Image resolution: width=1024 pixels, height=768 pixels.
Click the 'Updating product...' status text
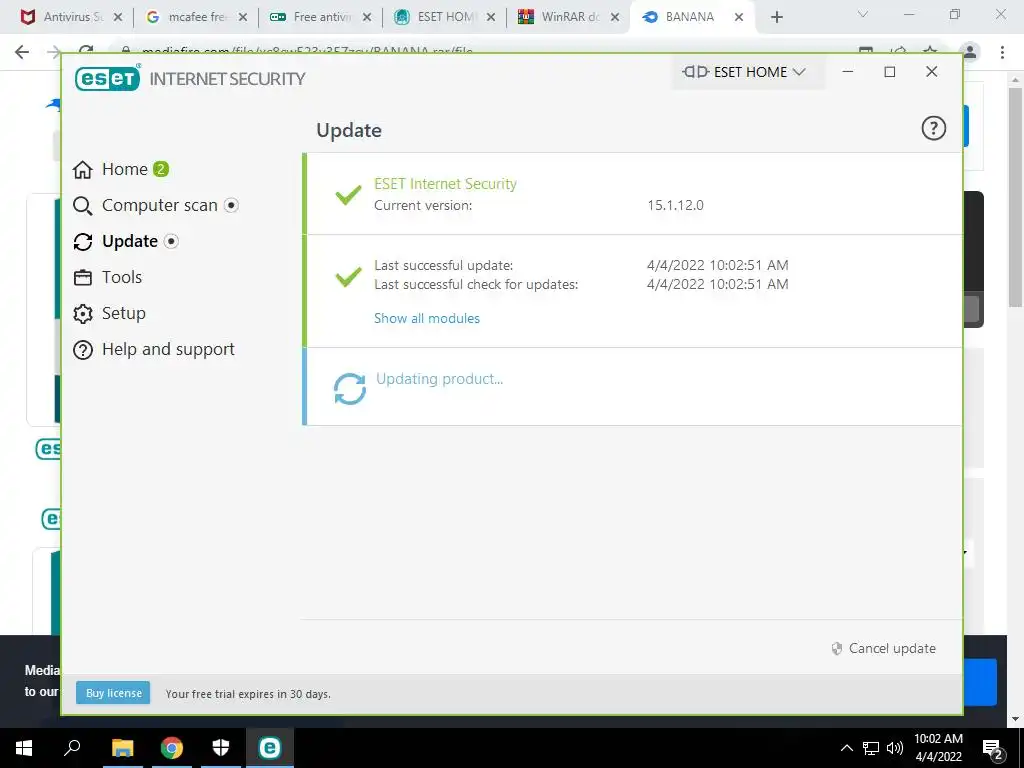(x=440, y=379)
